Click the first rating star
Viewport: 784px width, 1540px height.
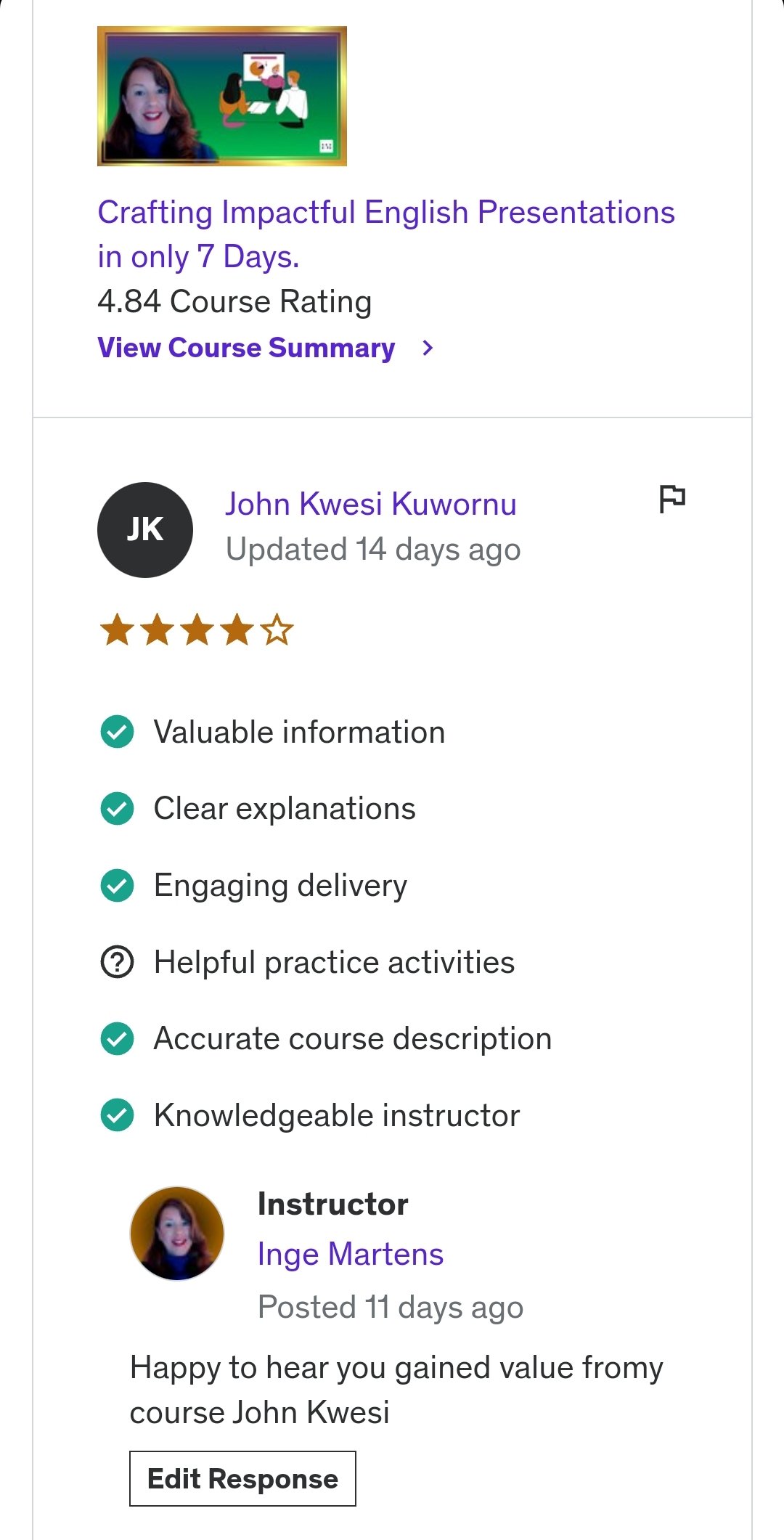[117, 630]
